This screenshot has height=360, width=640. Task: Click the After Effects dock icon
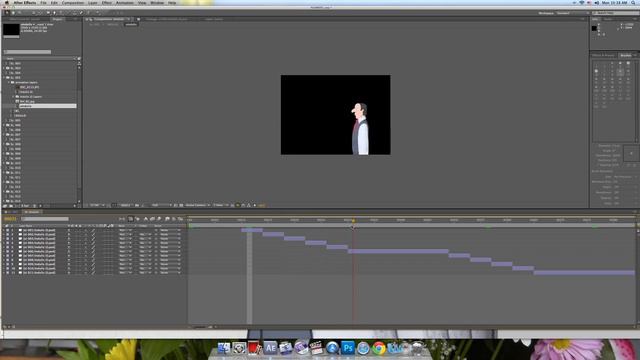pos(270,348)
